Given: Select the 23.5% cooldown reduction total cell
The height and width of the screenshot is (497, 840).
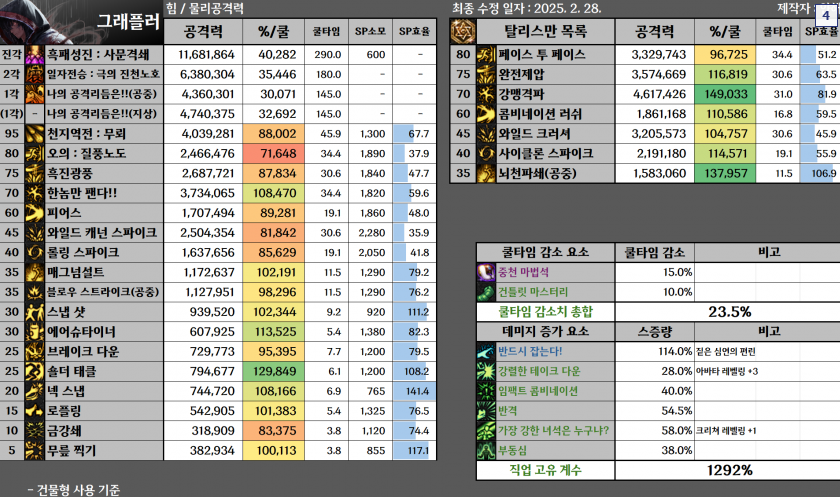Looking at the screenshot, I should point(729,311).
